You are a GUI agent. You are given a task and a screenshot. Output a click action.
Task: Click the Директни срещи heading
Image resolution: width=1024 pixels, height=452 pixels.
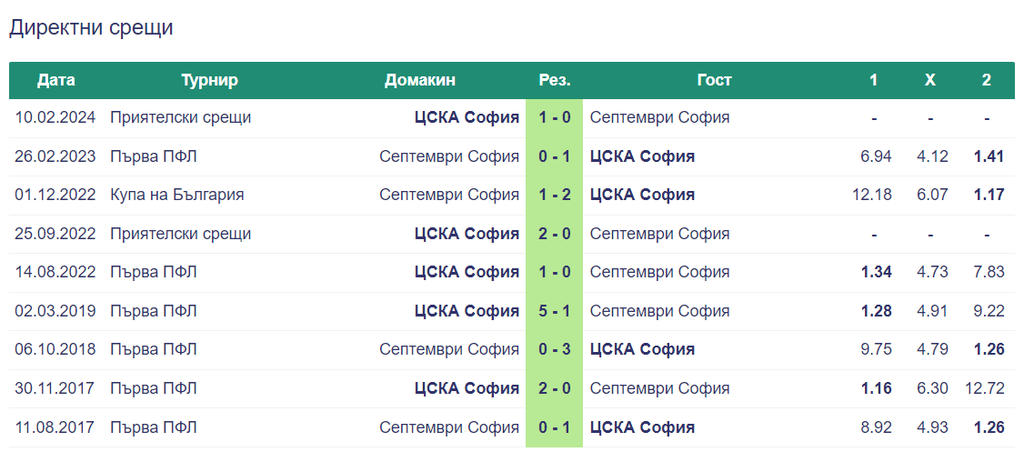click(x=91, y=28)
